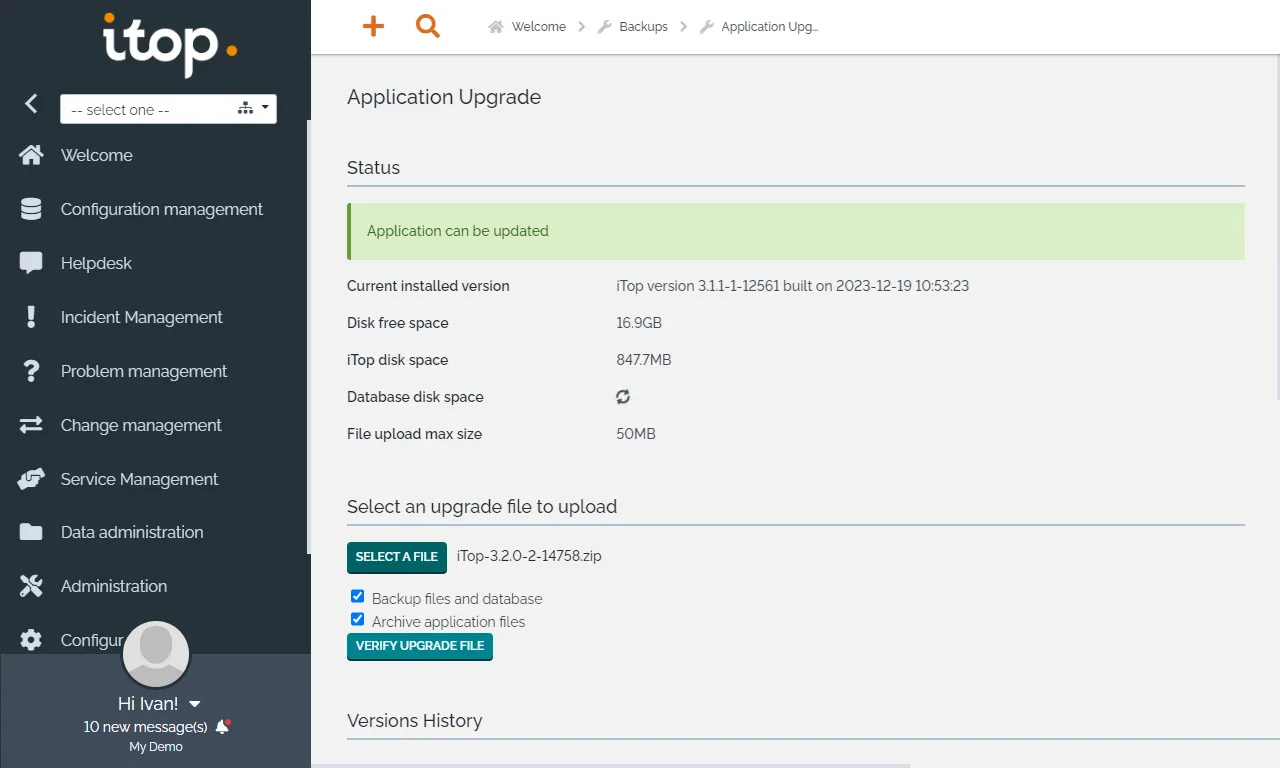The height and width of the screenshot is (768, 1280).
Task: Click the user avatar picture
Action: click(156, 655)
